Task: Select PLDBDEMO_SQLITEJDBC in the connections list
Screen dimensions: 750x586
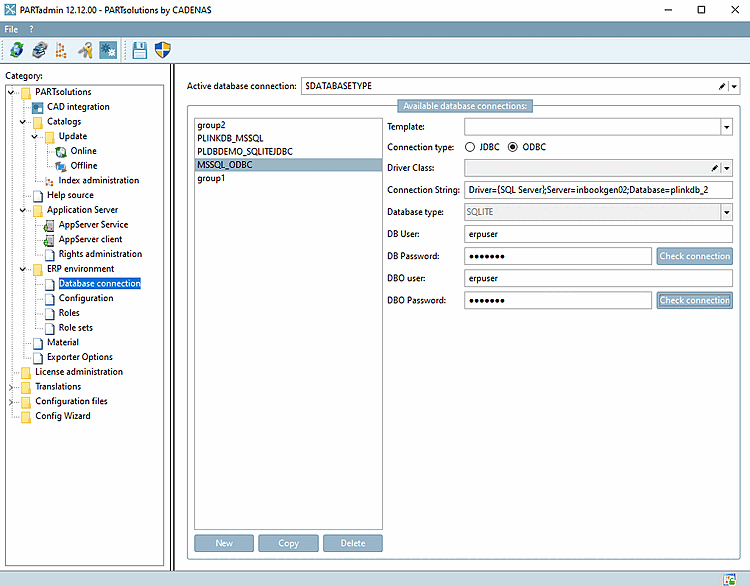Action: [288, 152]
